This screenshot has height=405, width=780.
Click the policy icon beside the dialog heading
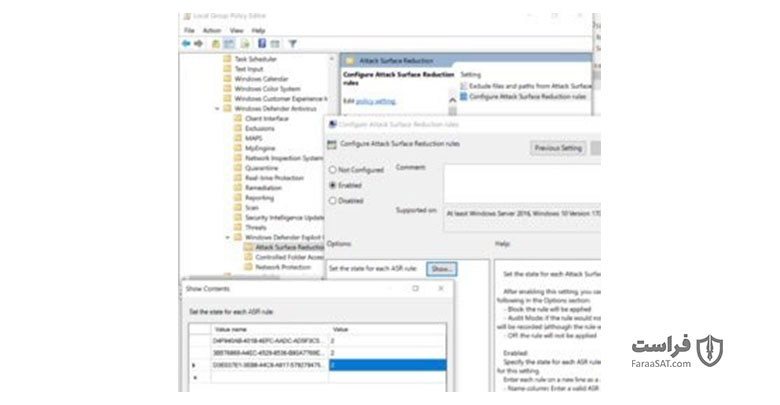click(332, 144)
